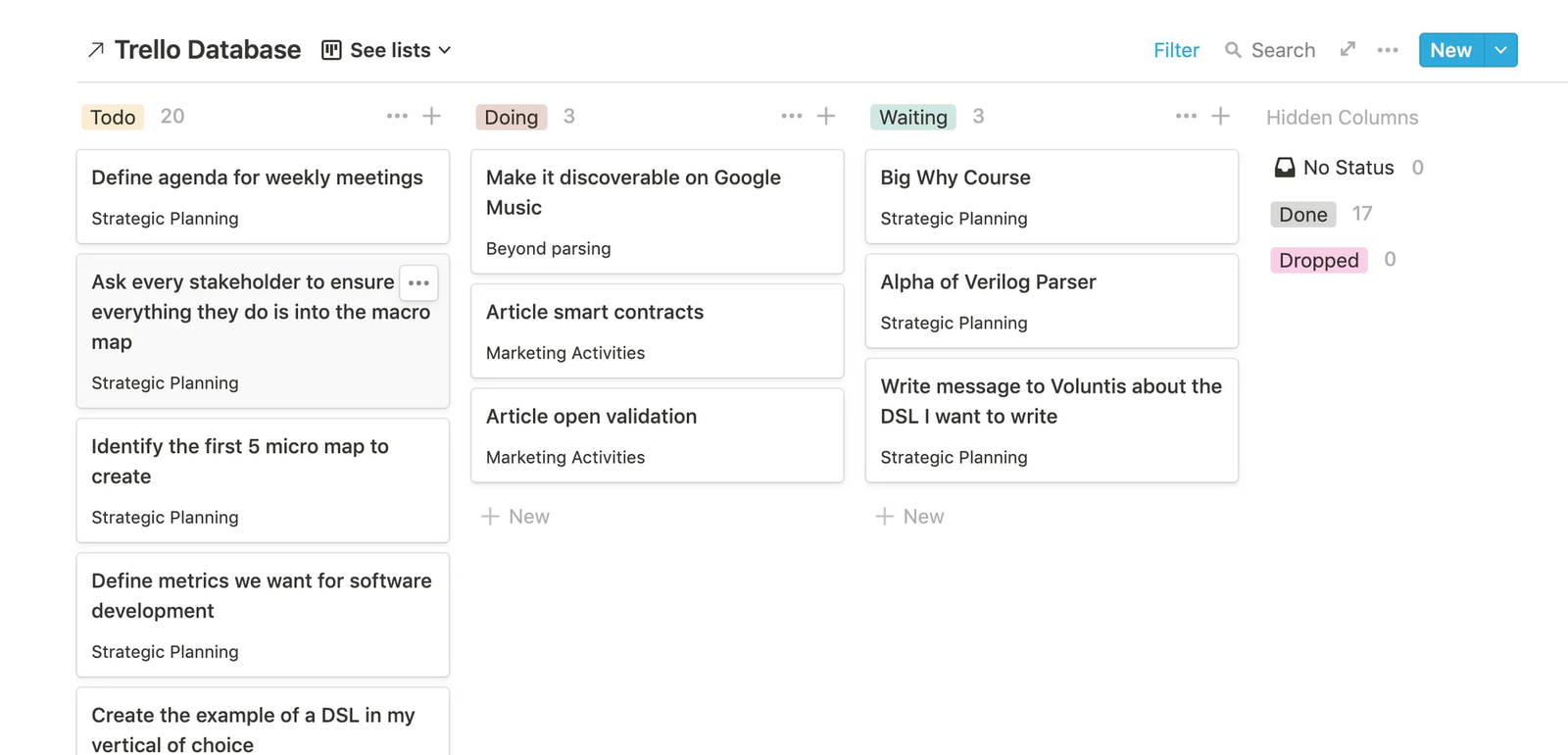1568x755 pixels.
Task: Click the board view icon next to See lists
Action: click(329, 49)
